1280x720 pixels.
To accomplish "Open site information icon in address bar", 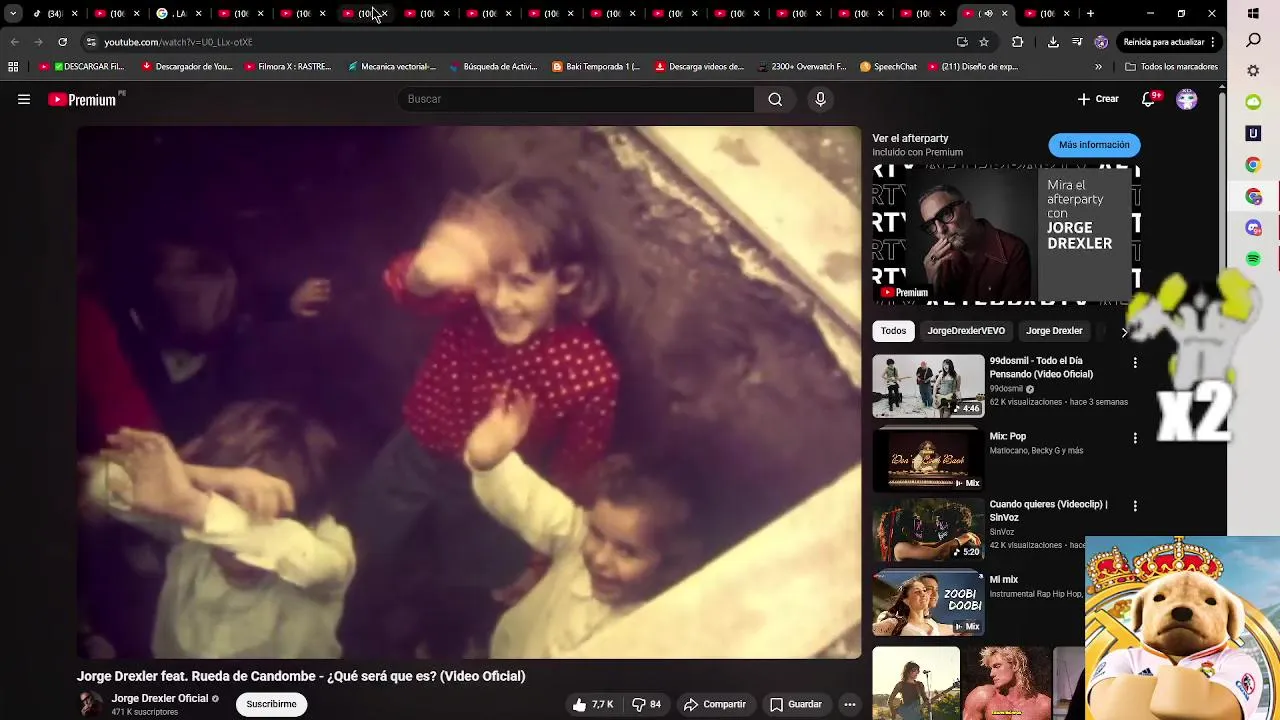I will point(90,42).
